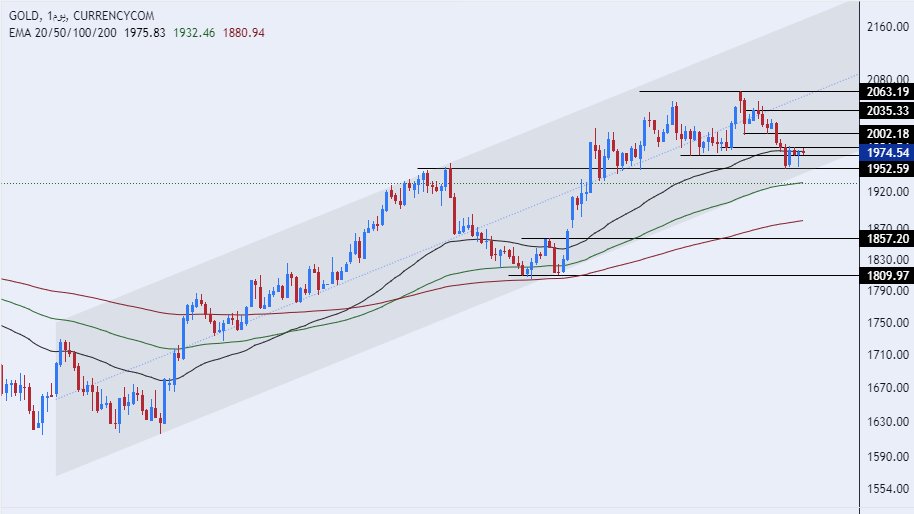The width and height of the screenshot is (914, 514).
Task: Select the 1952.59 support level label
Action: coord(888,169)
